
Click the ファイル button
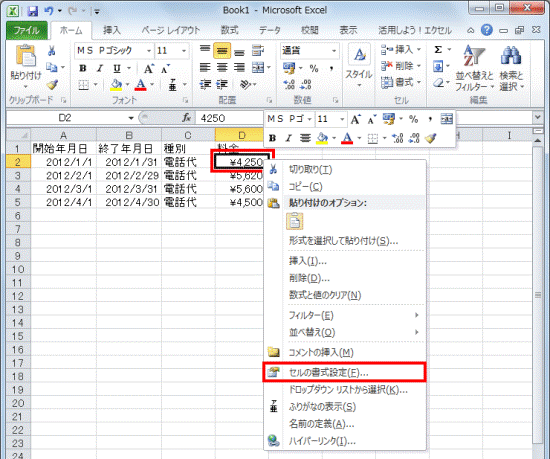point(27,30)
